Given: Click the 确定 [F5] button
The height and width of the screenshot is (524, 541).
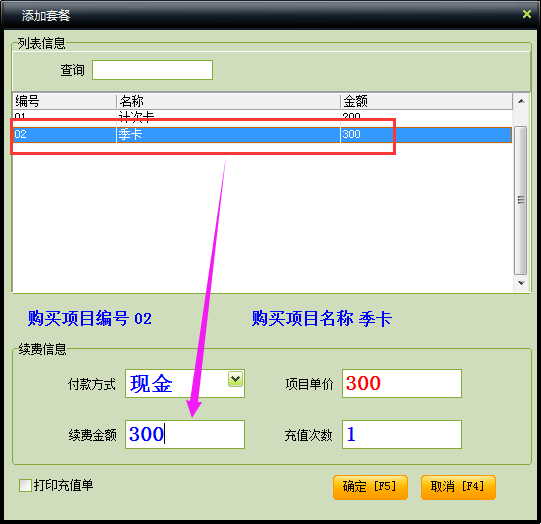Looking at the screenshot, I should 370,487.
